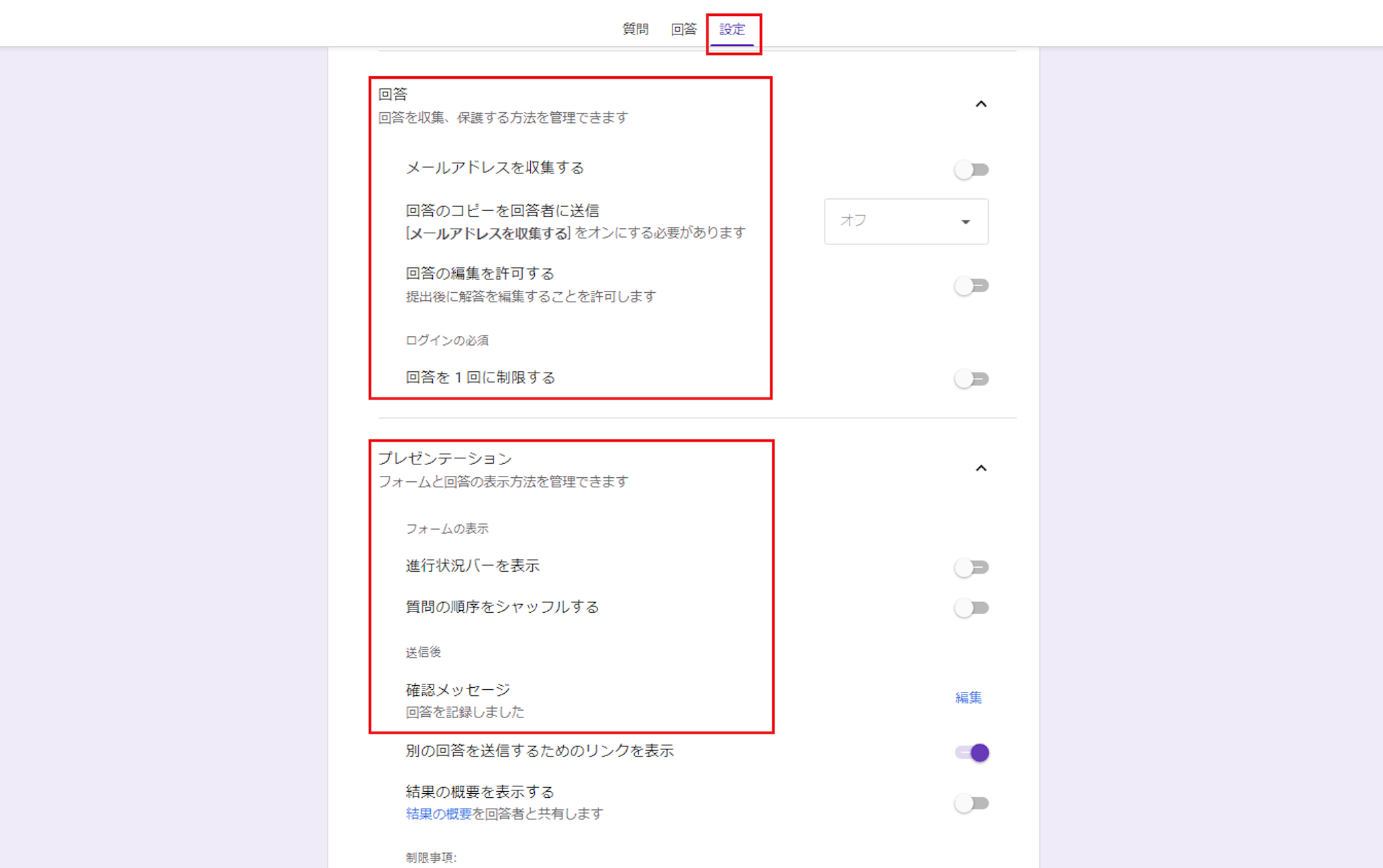Enable 進行状況バーを表示 toggle
Image resolution: width=1383 pixels, height=868 pixels.
pos(971,567)
